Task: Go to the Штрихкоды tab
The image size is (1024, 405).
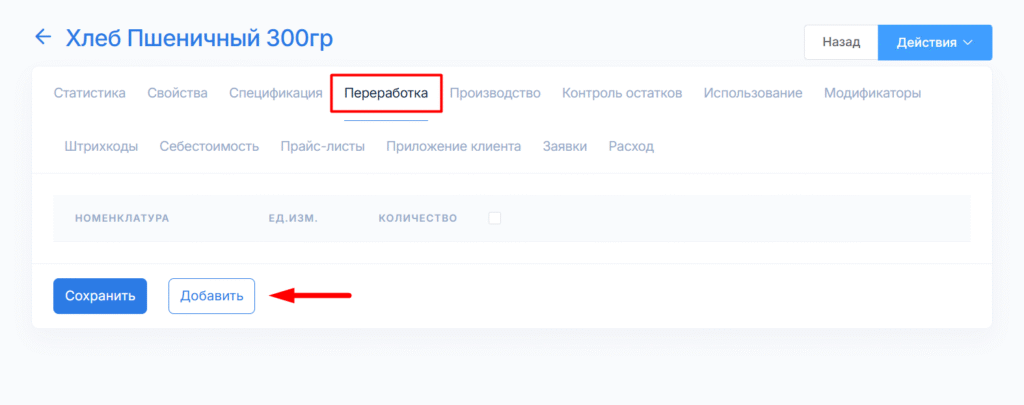Action: [x=101, y=146]
